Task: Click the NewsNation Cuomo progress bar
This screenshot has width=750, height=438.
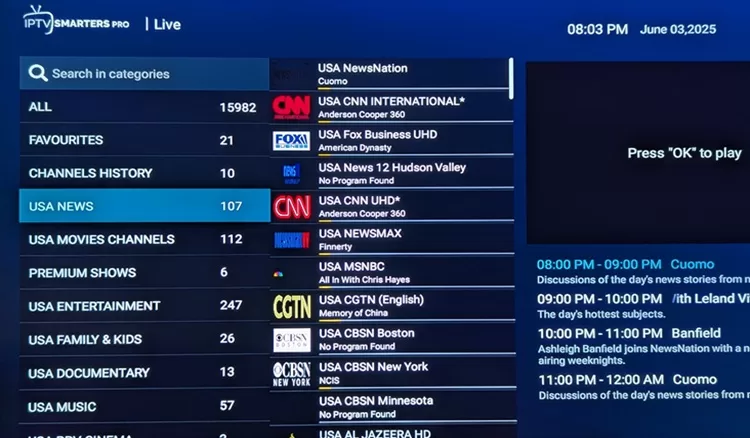Action: point(413,88)
